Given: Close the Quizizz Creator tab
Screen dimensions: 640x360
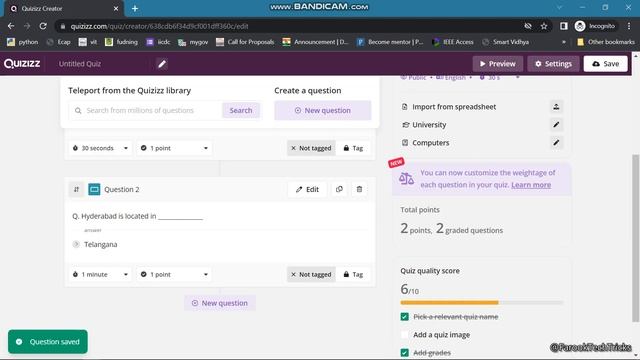Looking at the screenshot, I should click(116, 9).
